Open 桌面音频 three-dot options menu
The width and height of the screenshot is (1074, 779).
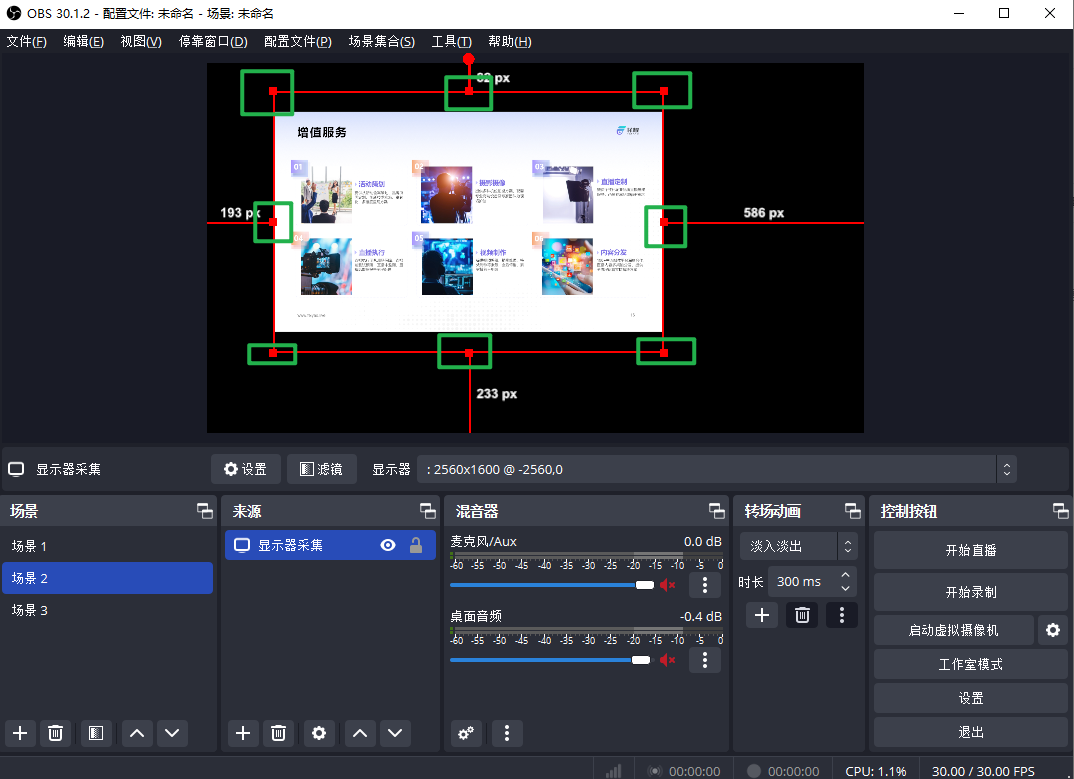[705, 660]
